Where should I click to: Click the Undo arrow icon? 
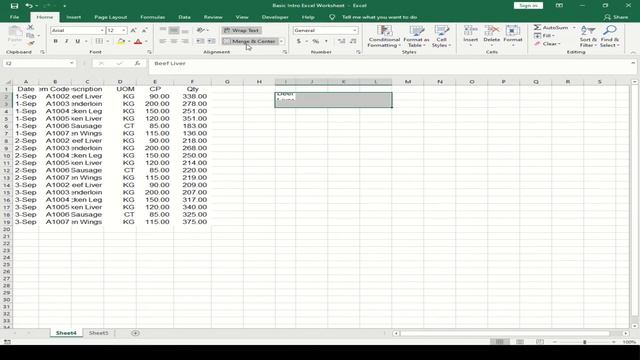[29, 6]
